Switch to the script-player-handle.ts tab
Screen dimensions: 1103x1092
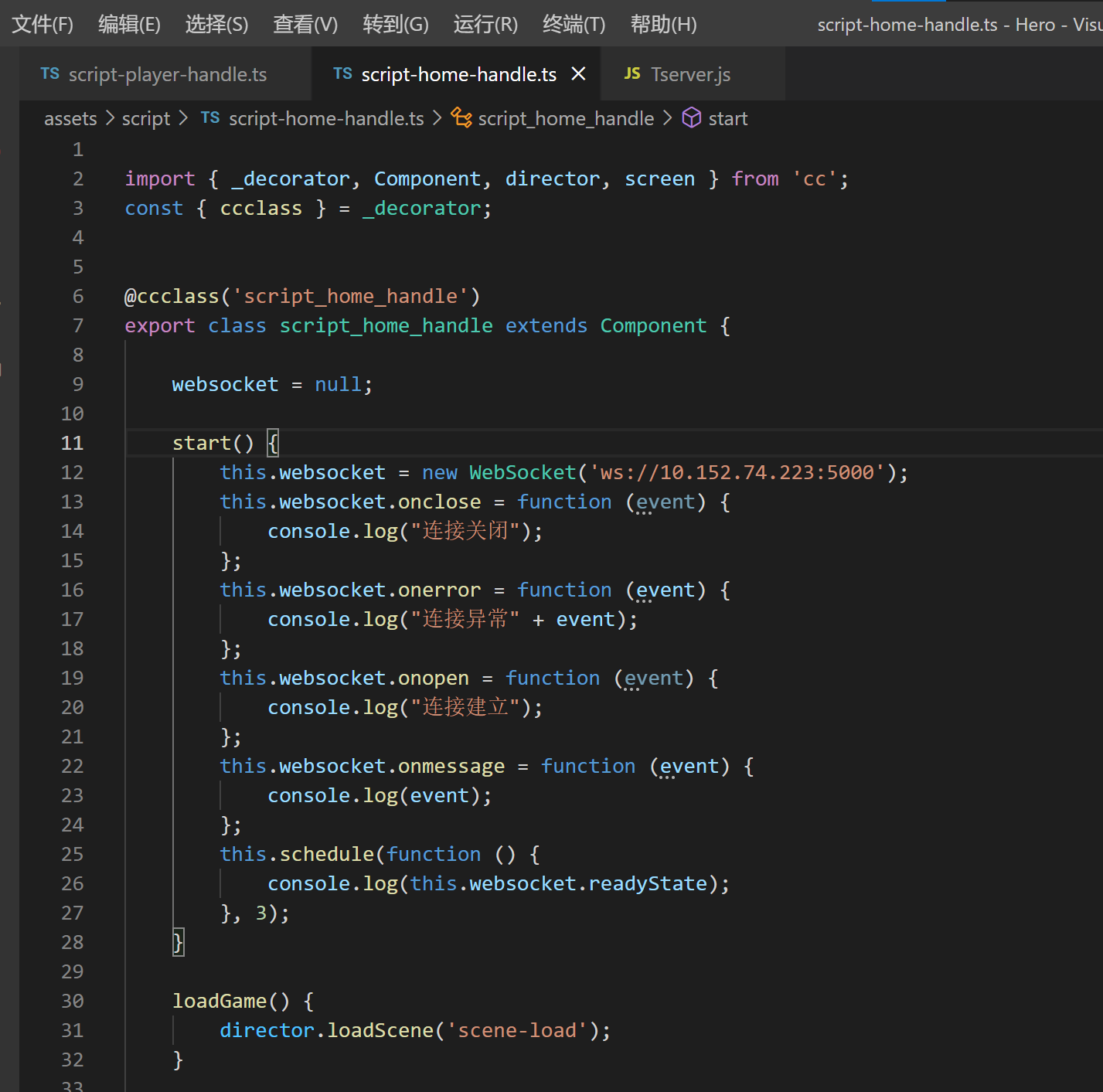167,74
